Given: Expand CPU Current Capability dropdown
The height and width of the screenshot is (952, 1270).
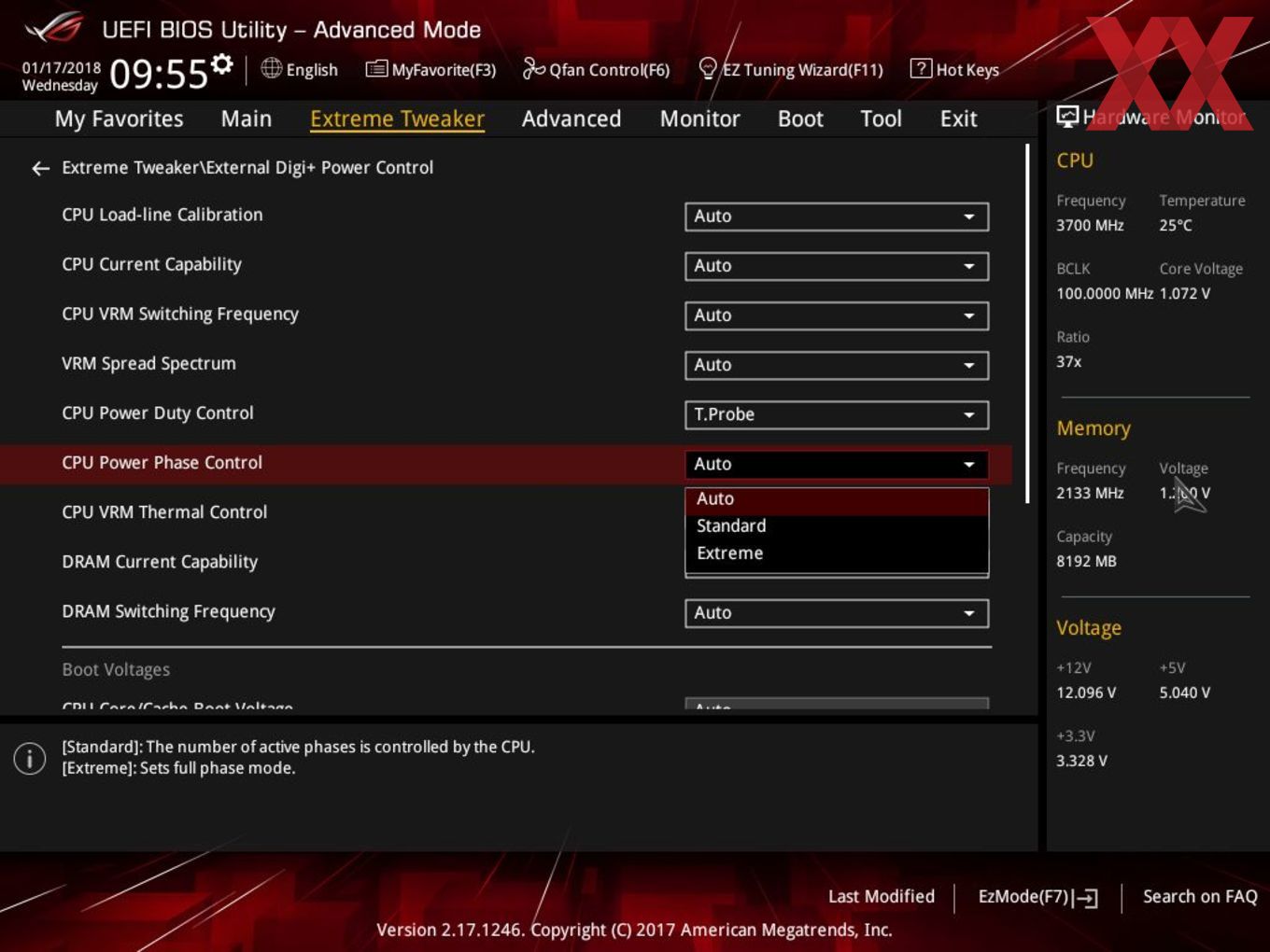Looking at the screenshot, I should [x=837, y=266].
